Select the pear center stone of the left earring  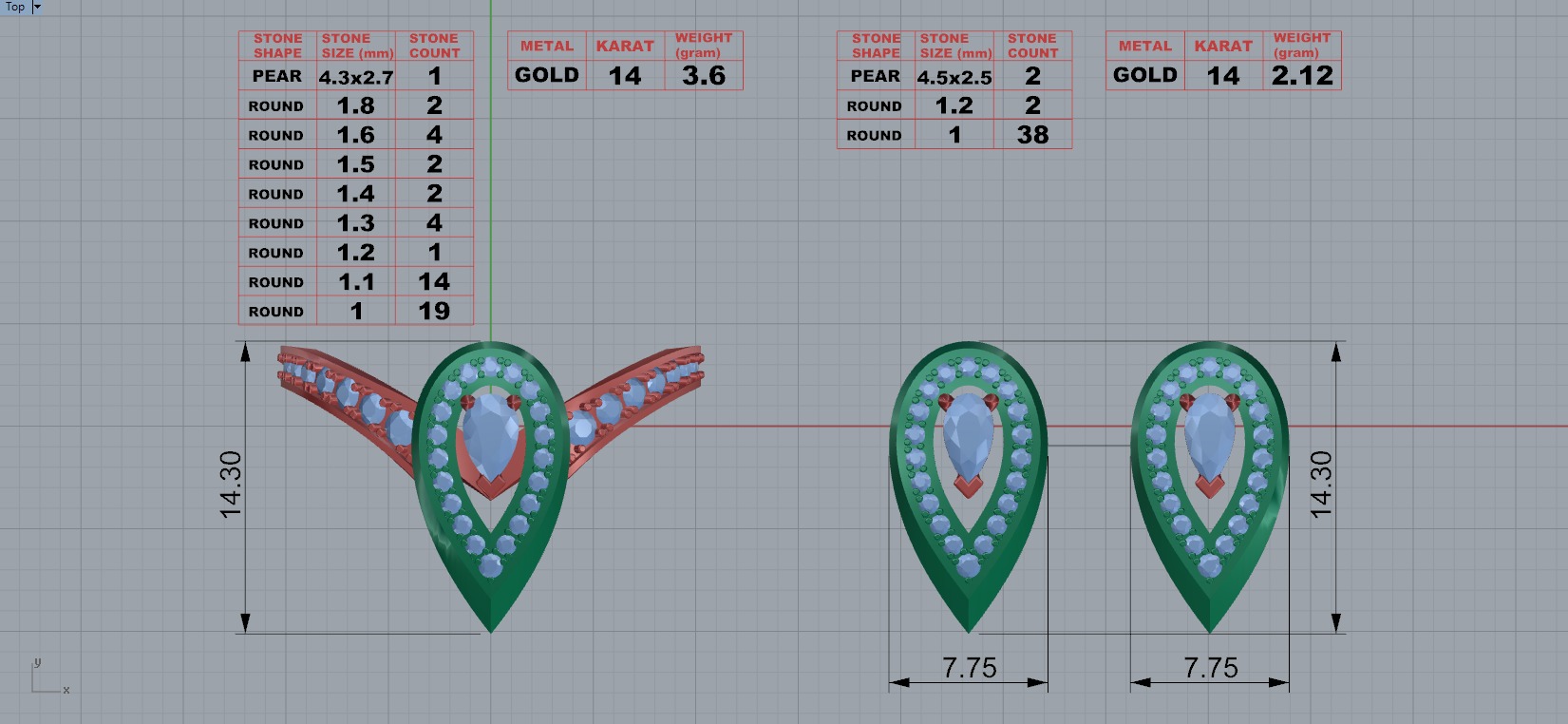click(969, 437)
